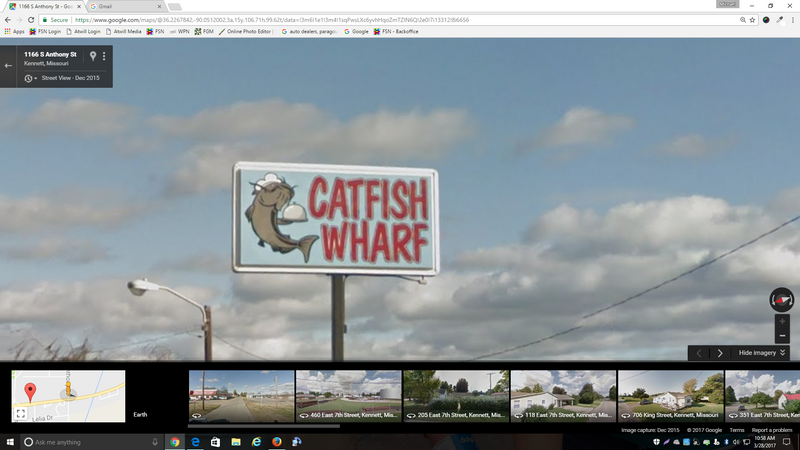Open the FGM bookmark
800x450 pixels.
click(204, 32)
